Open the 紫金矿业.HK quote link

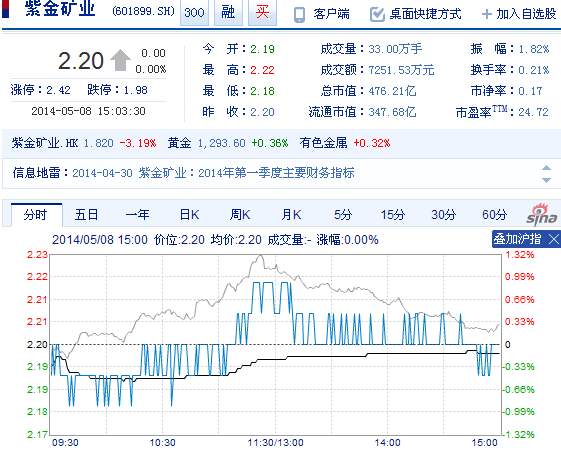coord(45,143)
